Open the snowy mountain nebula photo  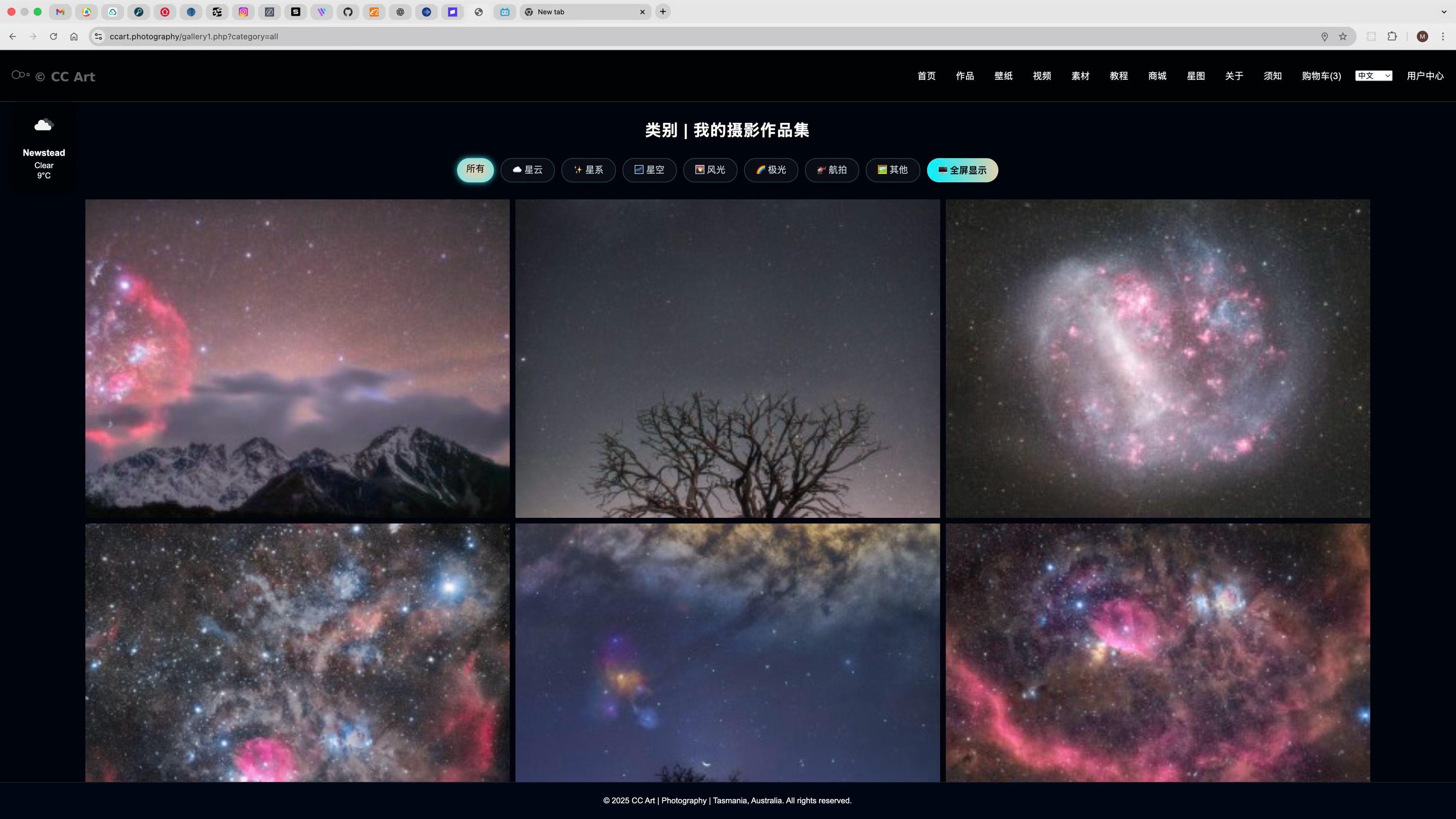pyautogui.click(x=297, y=358)
